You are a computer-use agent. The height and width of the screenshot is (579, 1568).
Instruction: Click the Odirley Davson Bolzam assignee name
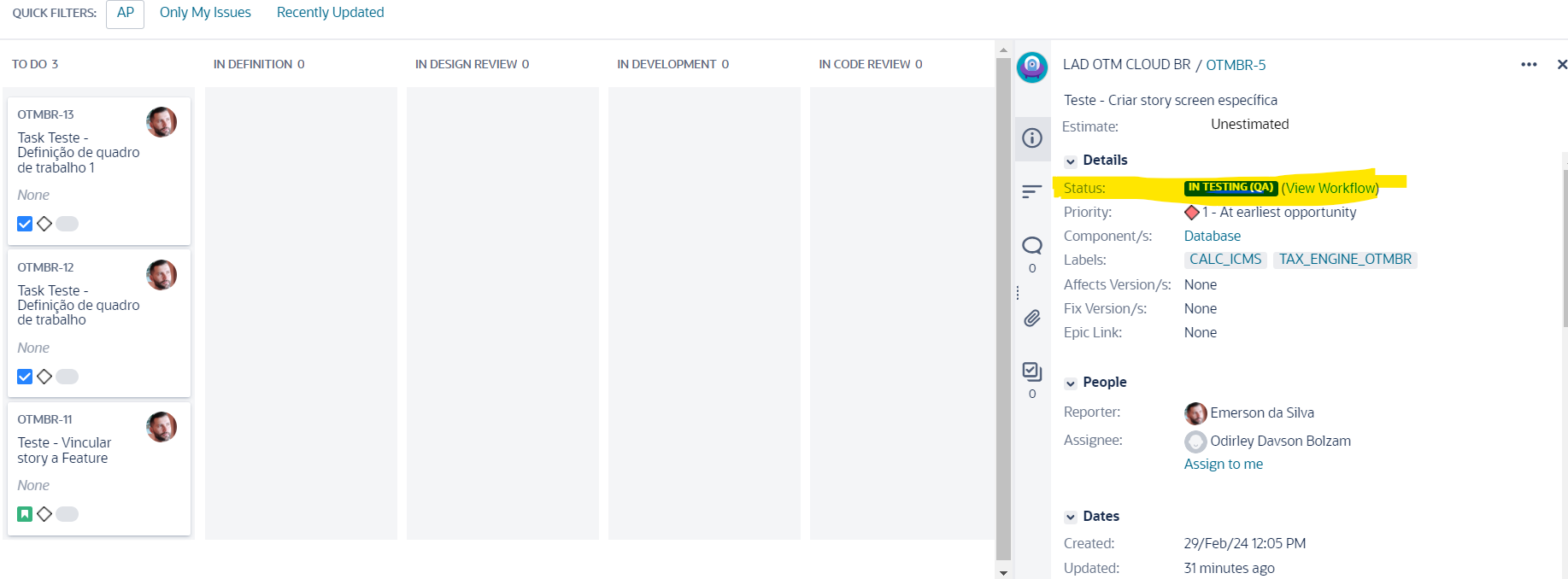click(1280, 442)
